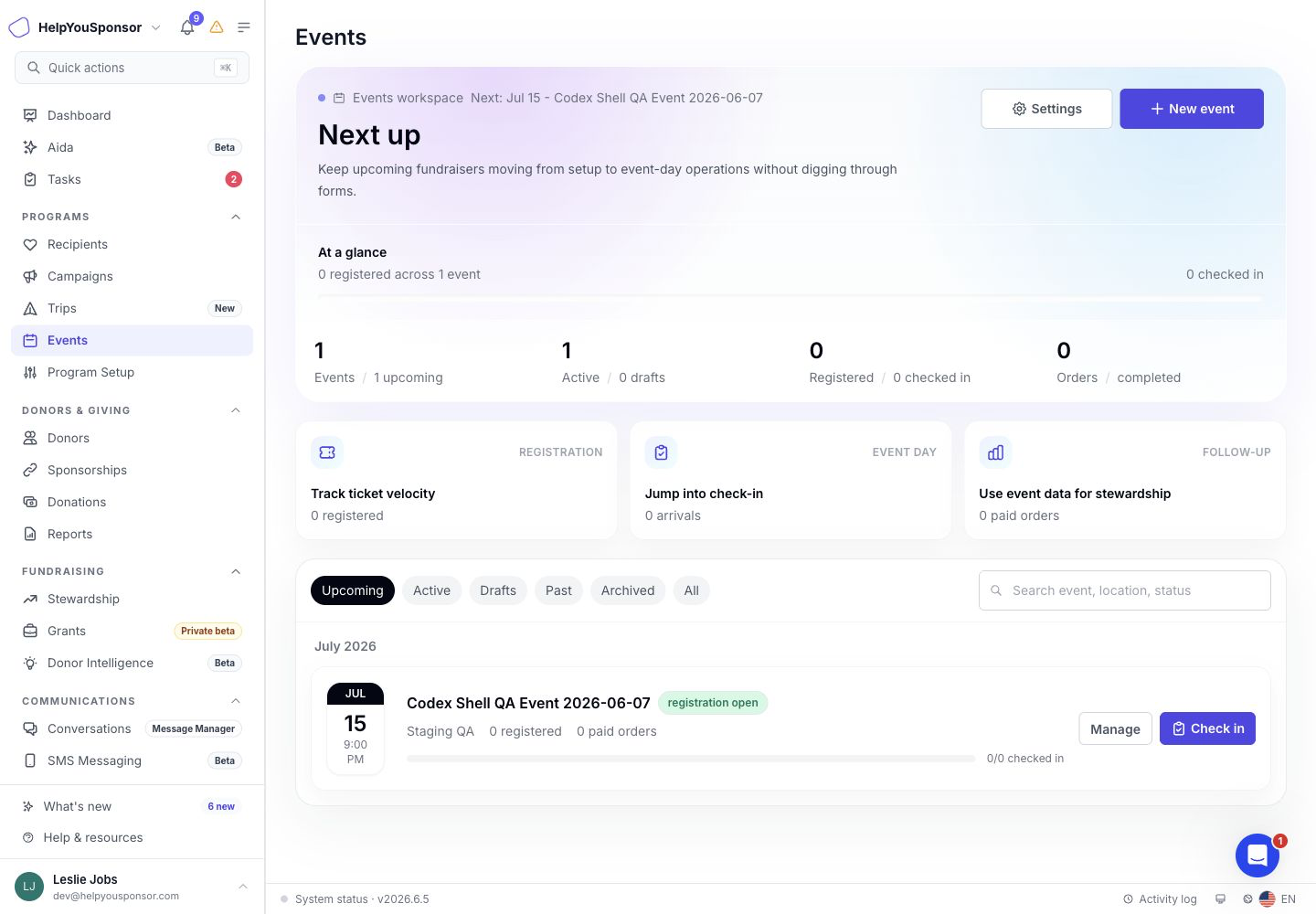Click Track ticket velocity card title
Viewport: 1316px width, 914px height.
click(373, 494)
